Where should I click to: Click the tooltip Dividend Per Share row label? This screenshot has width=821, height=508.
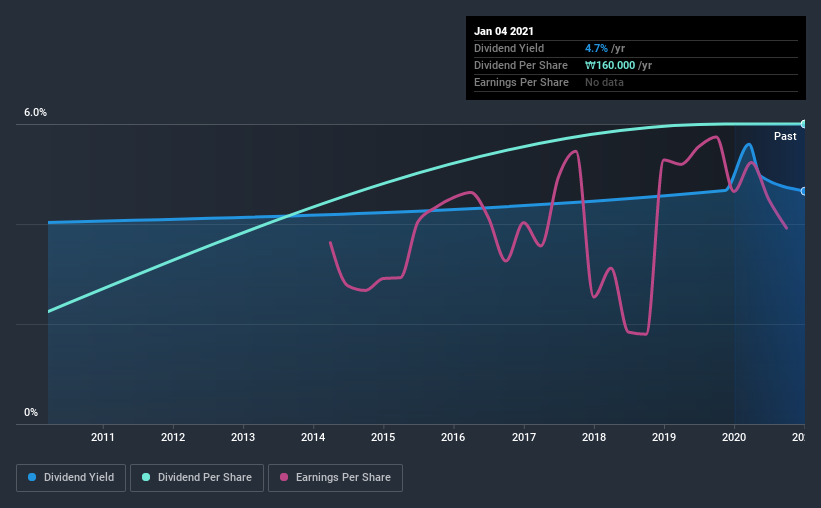[x=520, y=65]
